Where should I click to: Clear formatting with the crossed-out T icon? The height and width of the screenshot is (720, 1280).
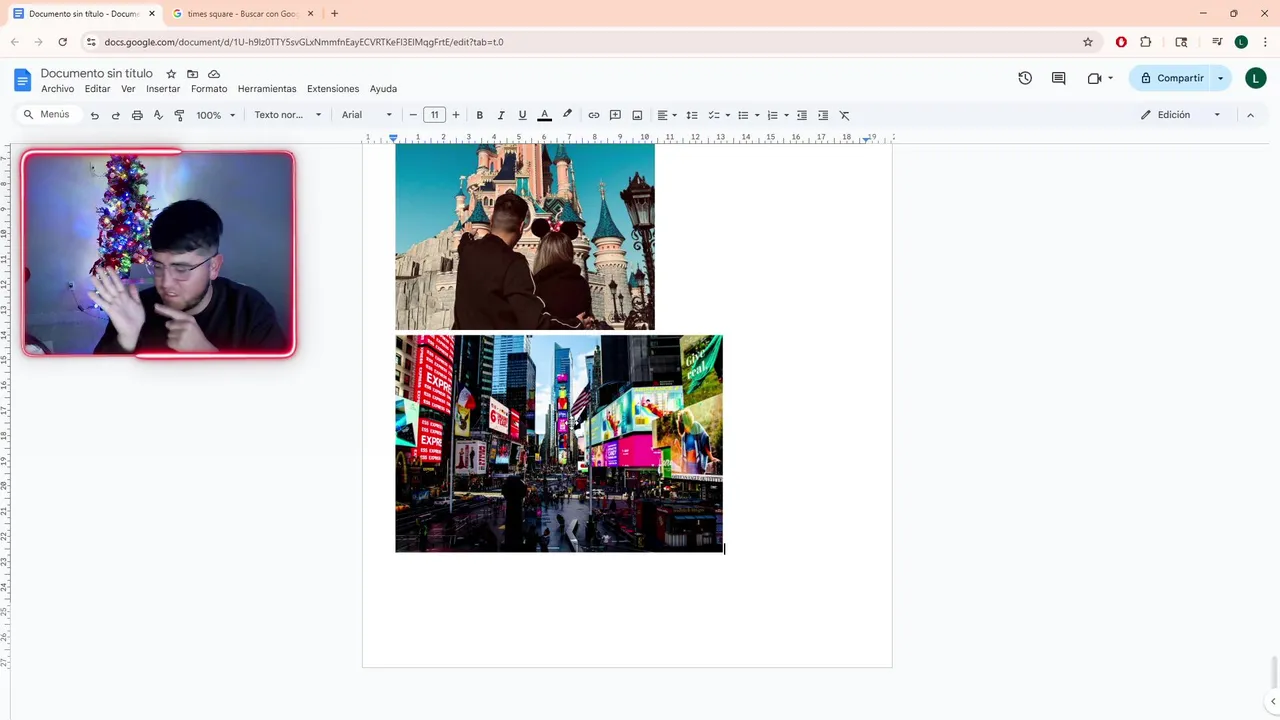point(844,115)
